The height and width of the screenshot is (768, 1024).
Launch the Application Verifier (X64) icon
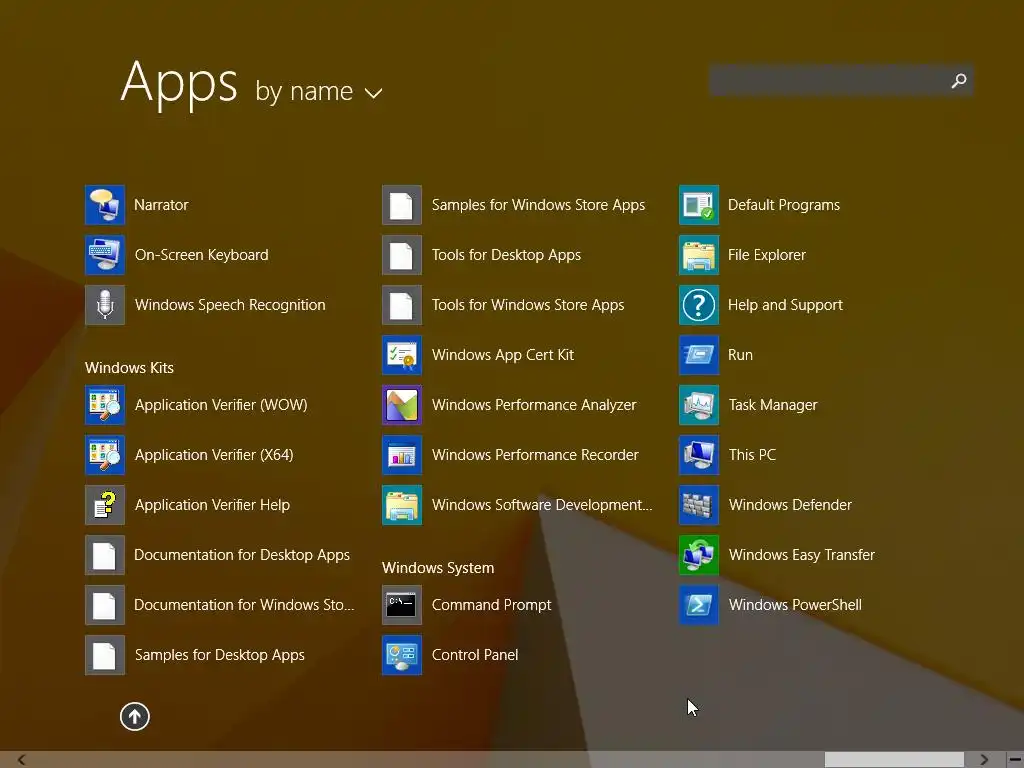104,455
